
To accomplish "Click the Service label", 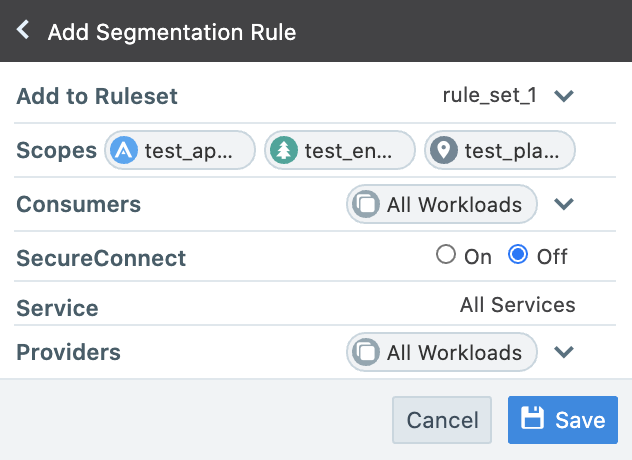I will pos(57,308).
